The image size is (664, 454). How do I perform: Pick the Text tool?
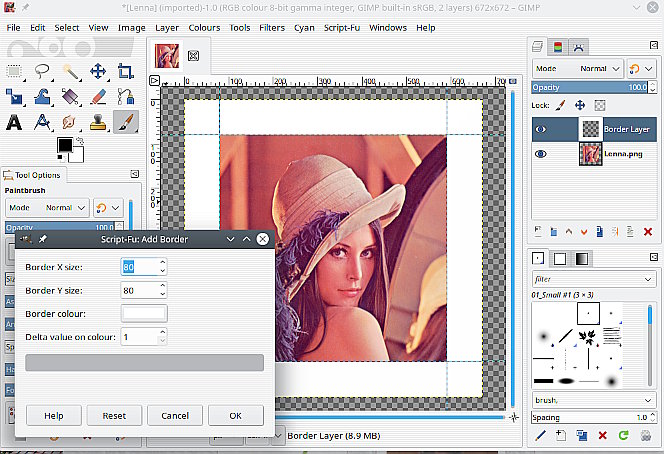coord(15,122)
